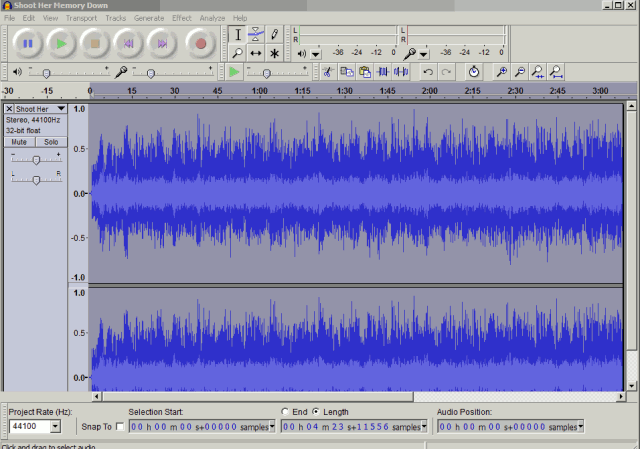
Task: Mute the Shoot Her track
Action: point(19,142)
